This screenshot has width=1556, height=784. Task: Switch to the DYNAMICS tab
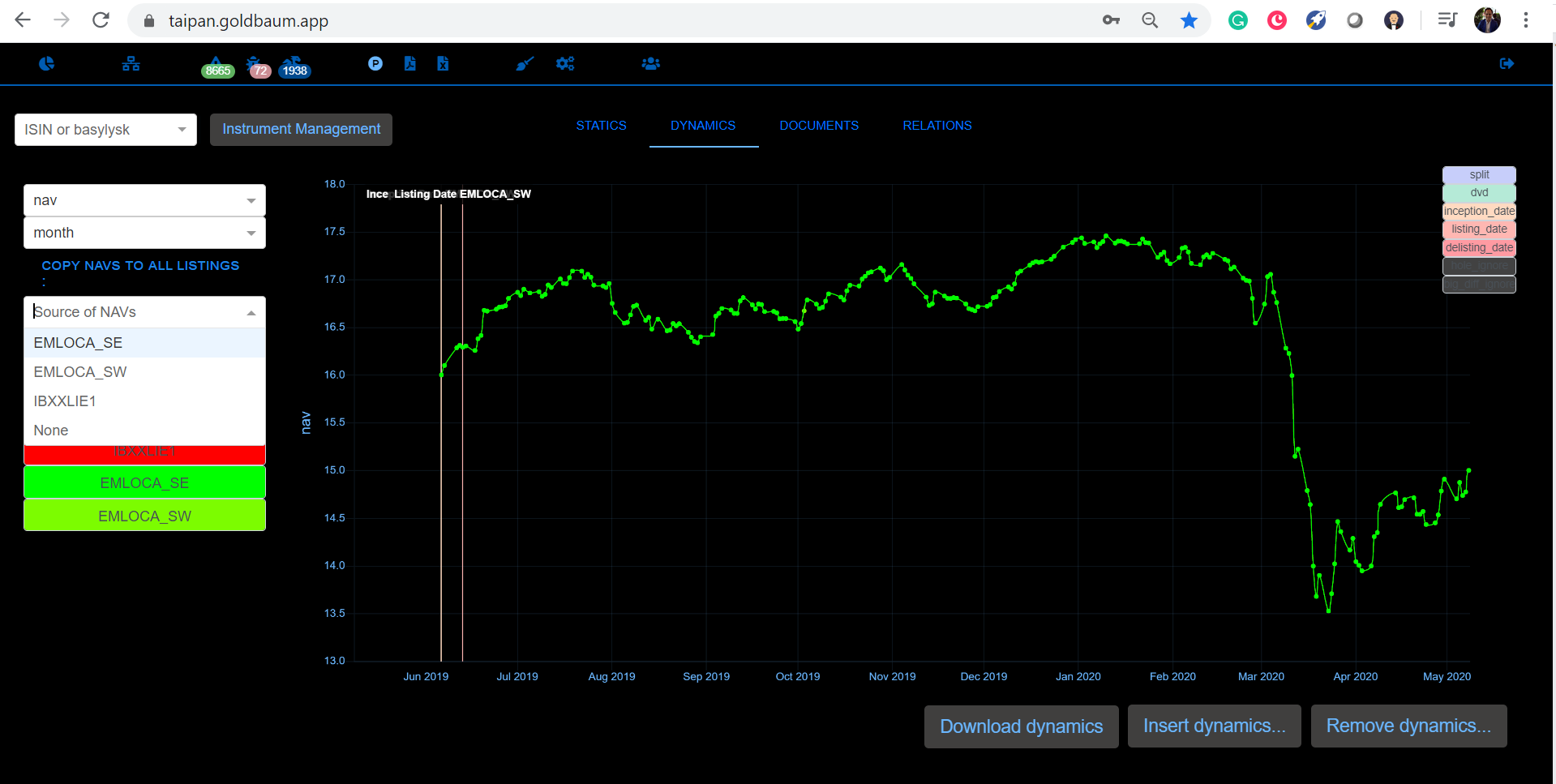click(703, 126)
